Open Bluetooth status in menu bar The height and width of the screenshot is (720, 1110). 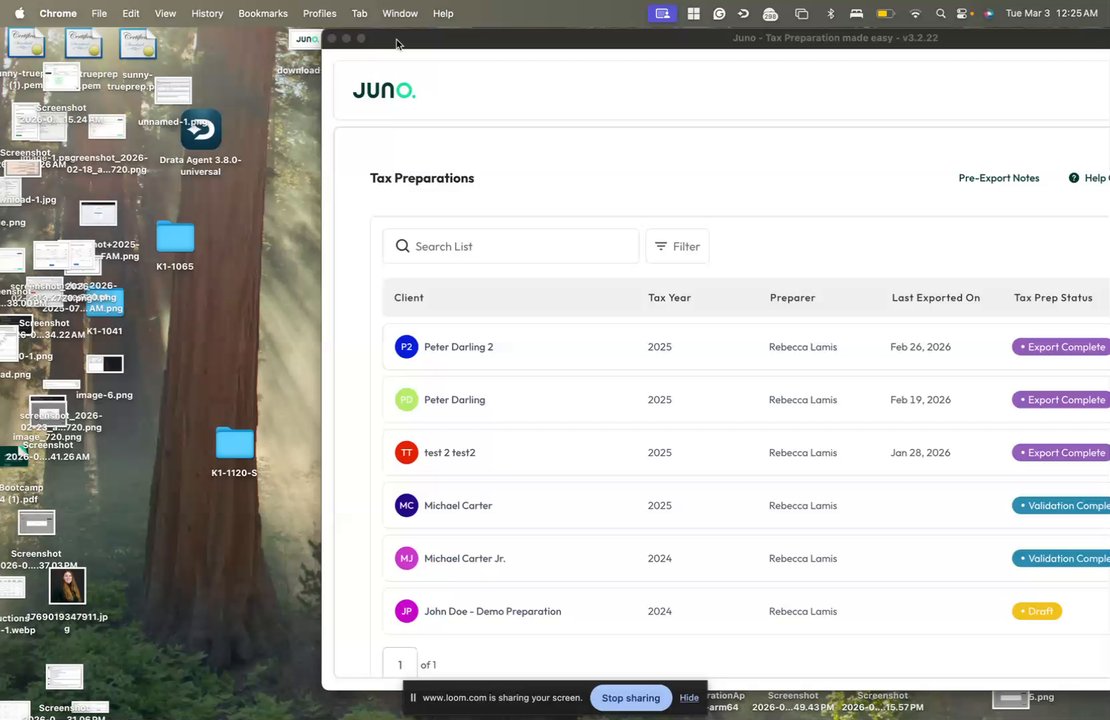point(830,13)
